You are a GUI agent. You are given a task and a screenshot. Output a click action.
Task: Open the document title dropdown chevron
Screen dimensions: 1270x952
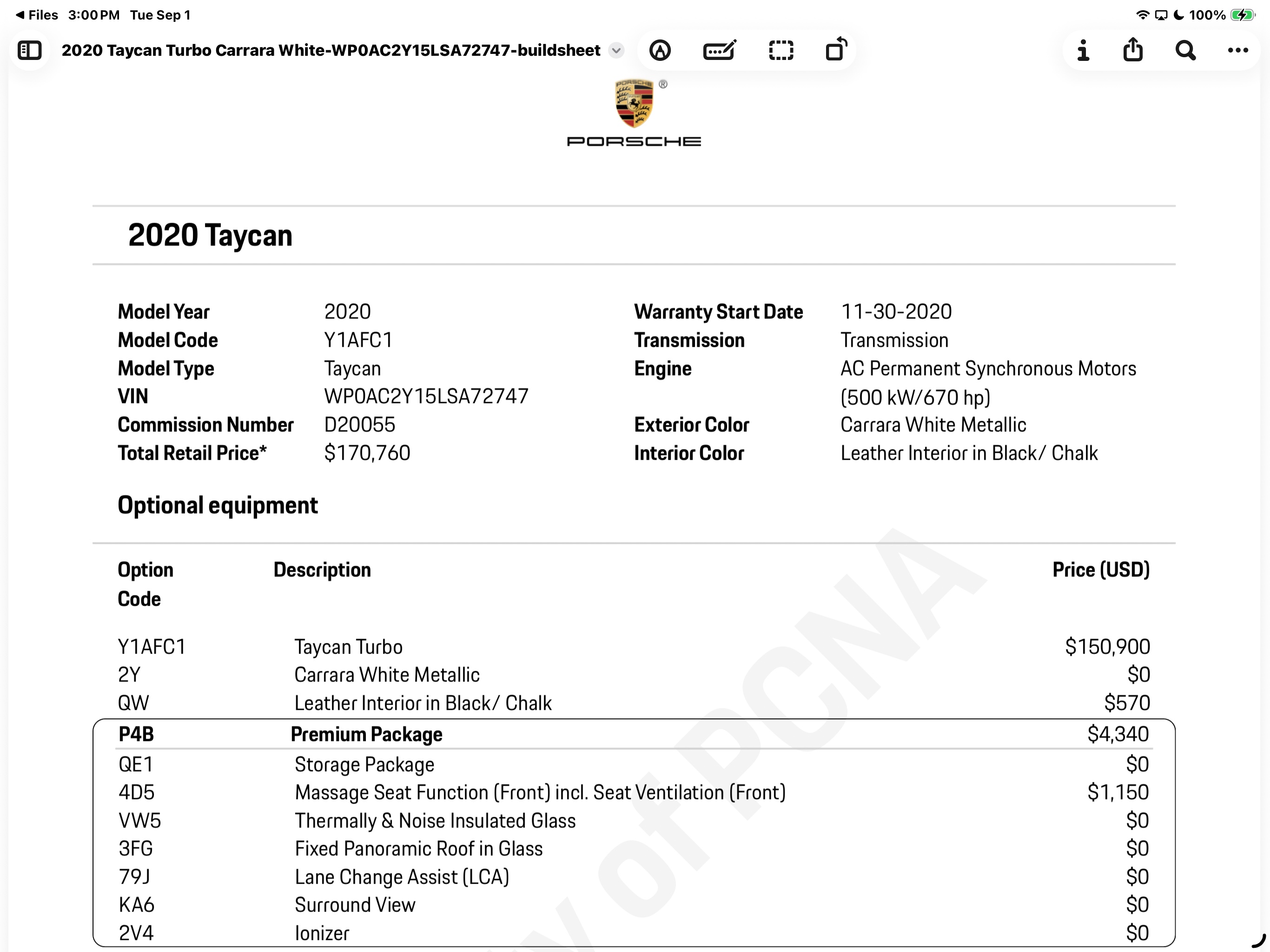tap(616, 51)
